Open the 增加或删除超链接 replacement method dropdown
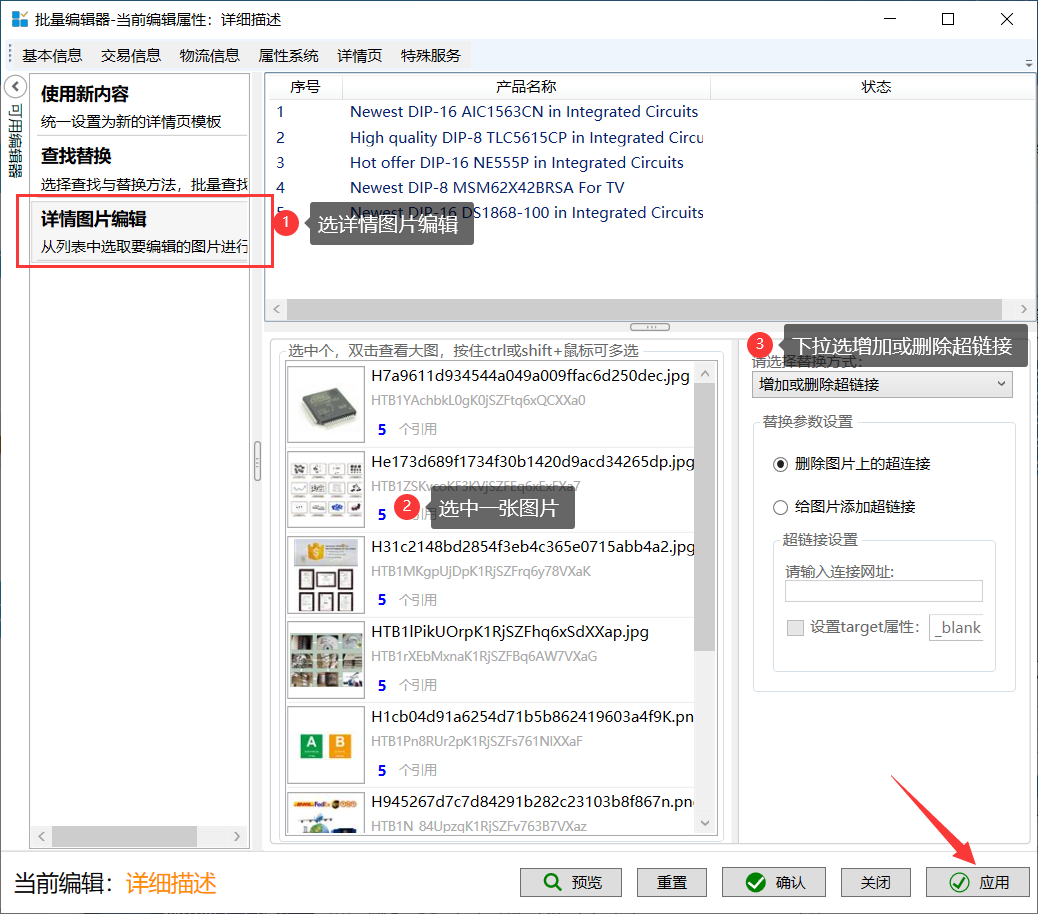This screenshot has width=1038, height=914. (x=881, y=384)
